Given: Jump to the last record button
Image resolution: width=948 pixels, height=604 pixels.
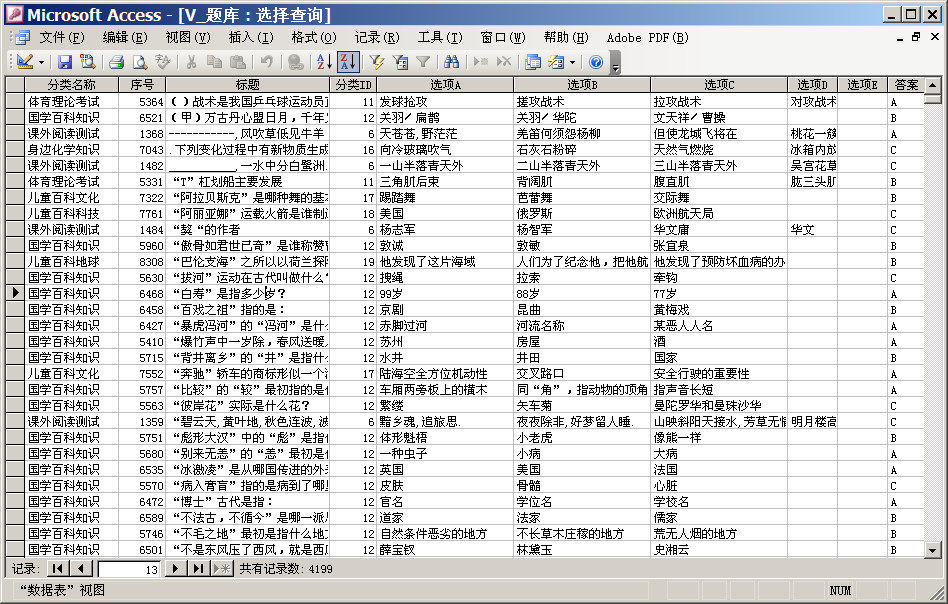Looking at the screenshot, I should click(198, 568).
